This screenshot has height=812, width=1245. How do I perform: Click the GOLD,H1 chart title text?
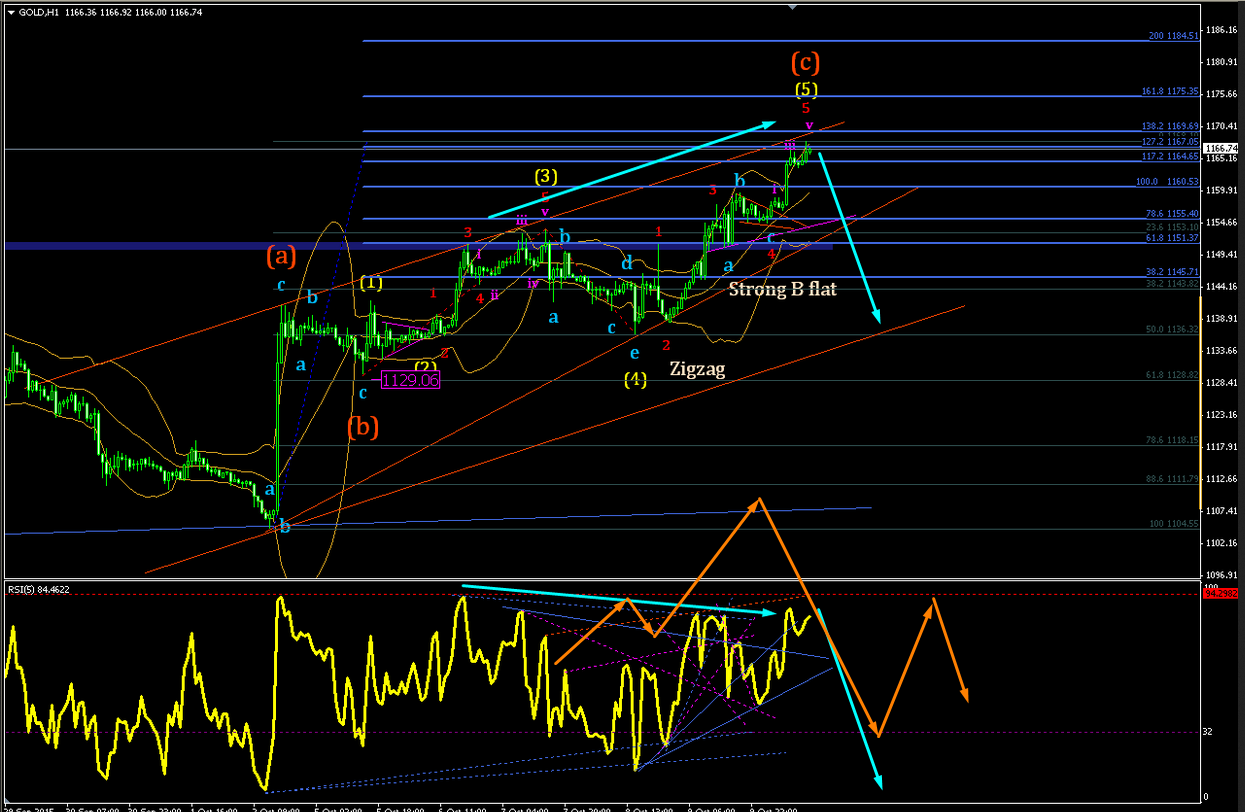pos(39,12)
